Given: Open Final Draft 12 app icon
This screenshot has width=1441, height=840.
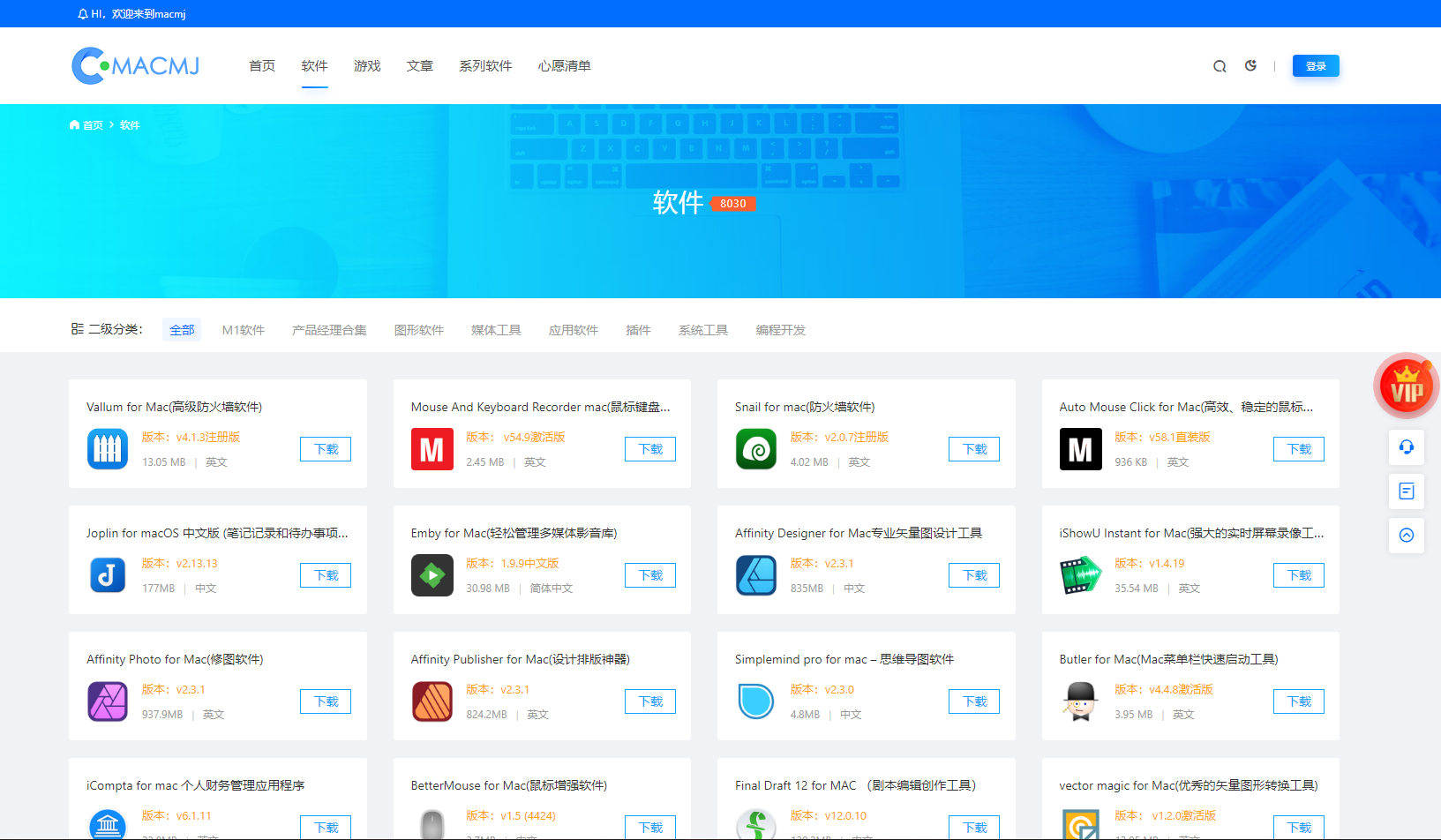Looking at the screenshot, I should [756, 824].
